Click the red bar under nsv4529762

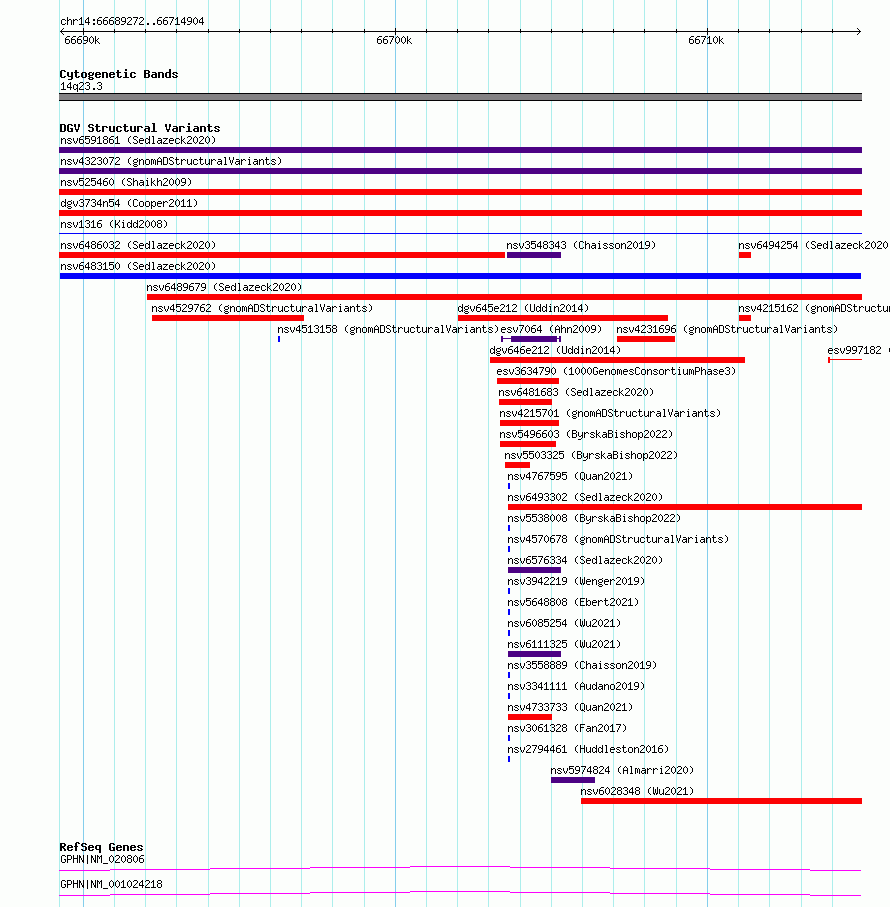click(x=228, y=318)
